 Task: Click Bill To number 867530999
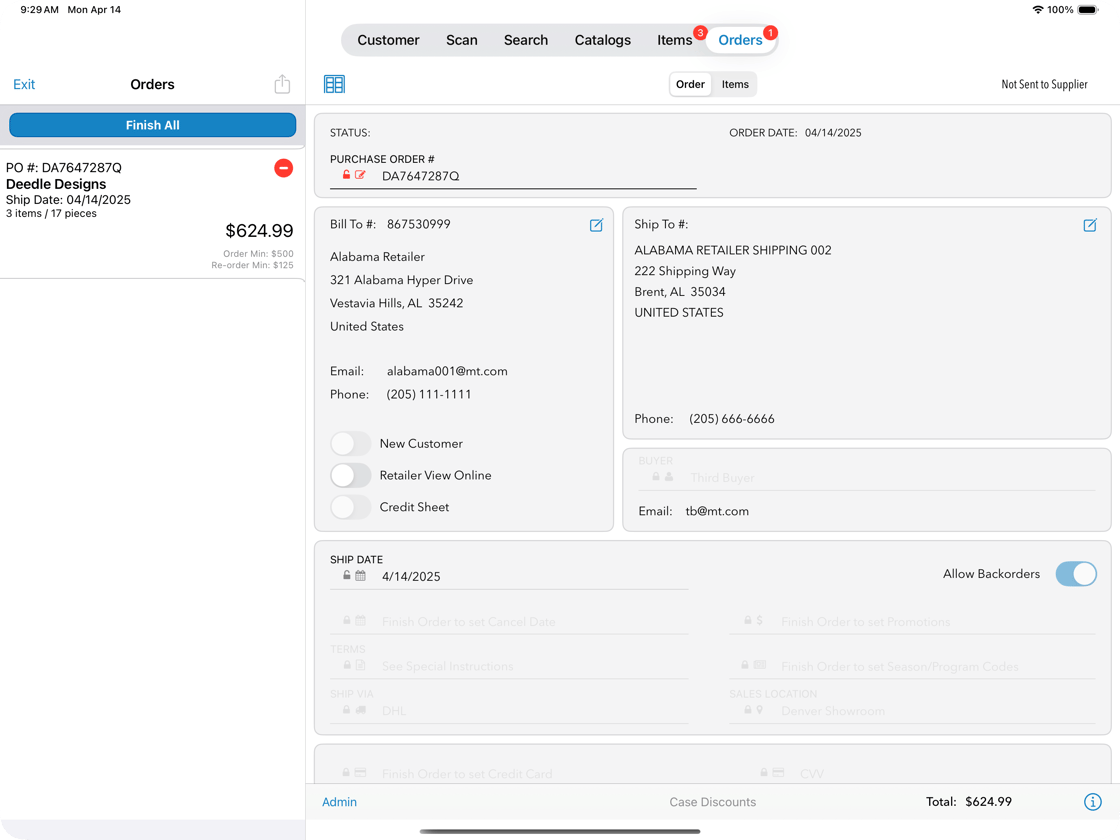tap(419, 224)
